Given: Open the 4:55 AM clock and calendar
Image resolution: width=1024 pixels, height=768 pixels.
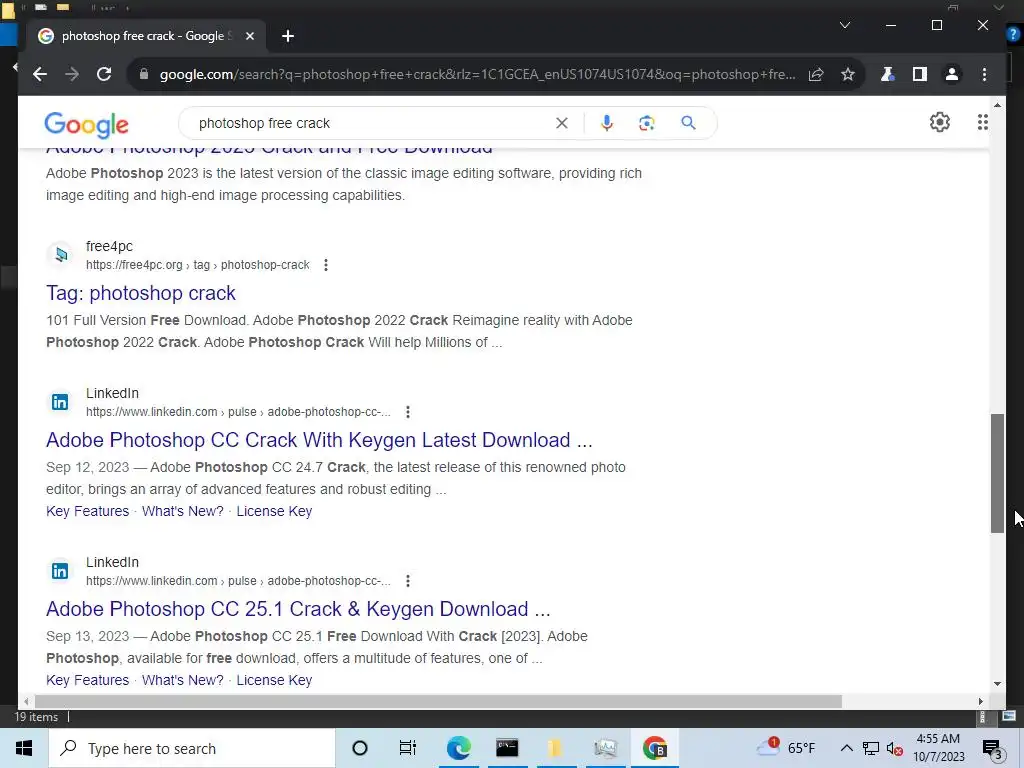Looking at the screenshot, I should (938, 748).
